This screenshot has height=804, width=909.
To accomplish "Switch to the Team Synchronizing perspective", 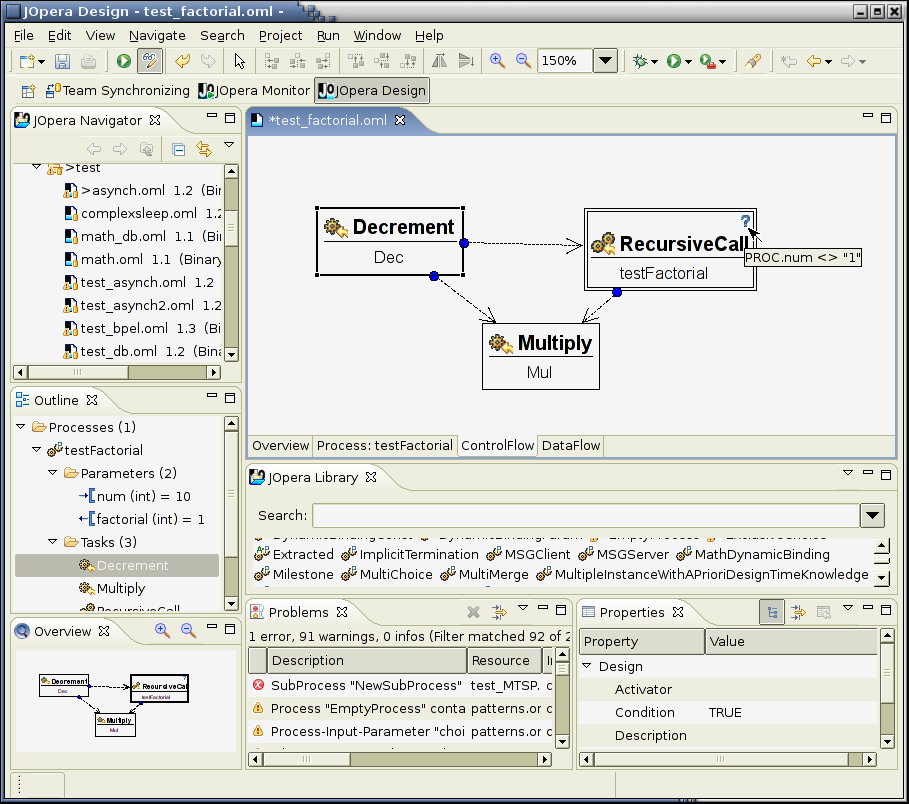I will pyautogui.click(x=118, y=90).
